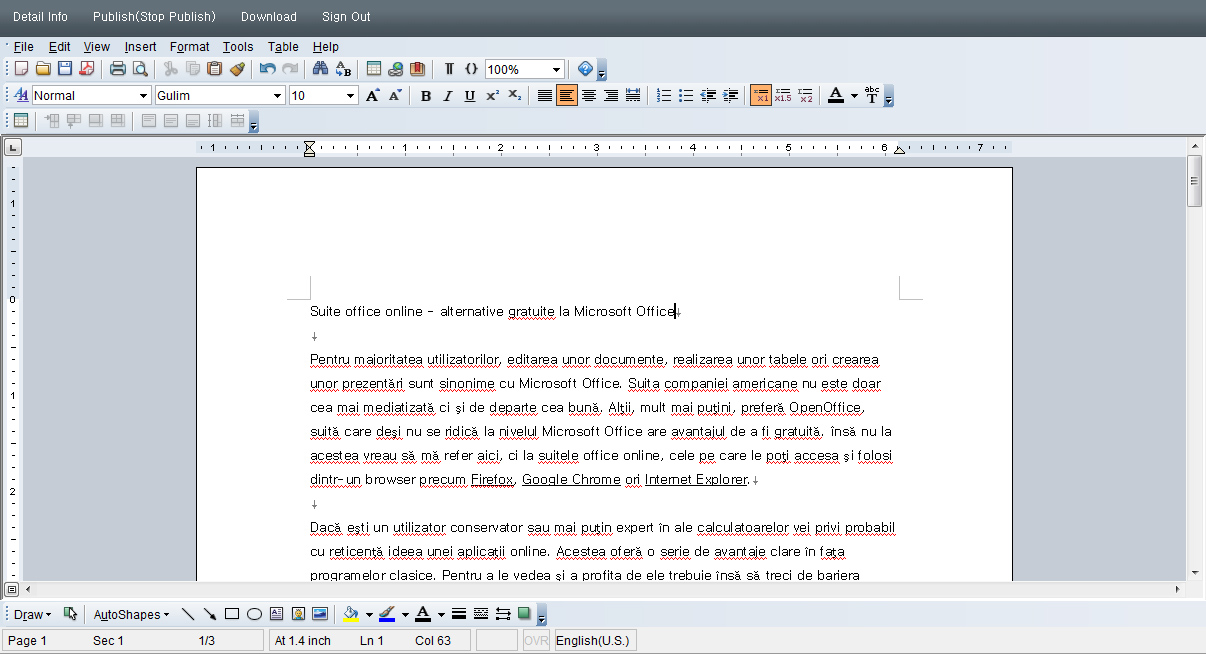Viewport: 1206px width, 654px height.
Task: Apply bulleted list formatting
Action: click(686, 96)
